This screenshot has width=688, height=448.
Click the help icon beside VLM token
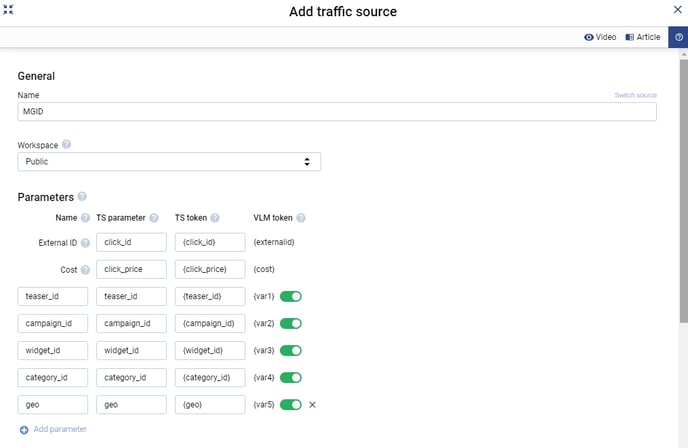pos(301,218)
